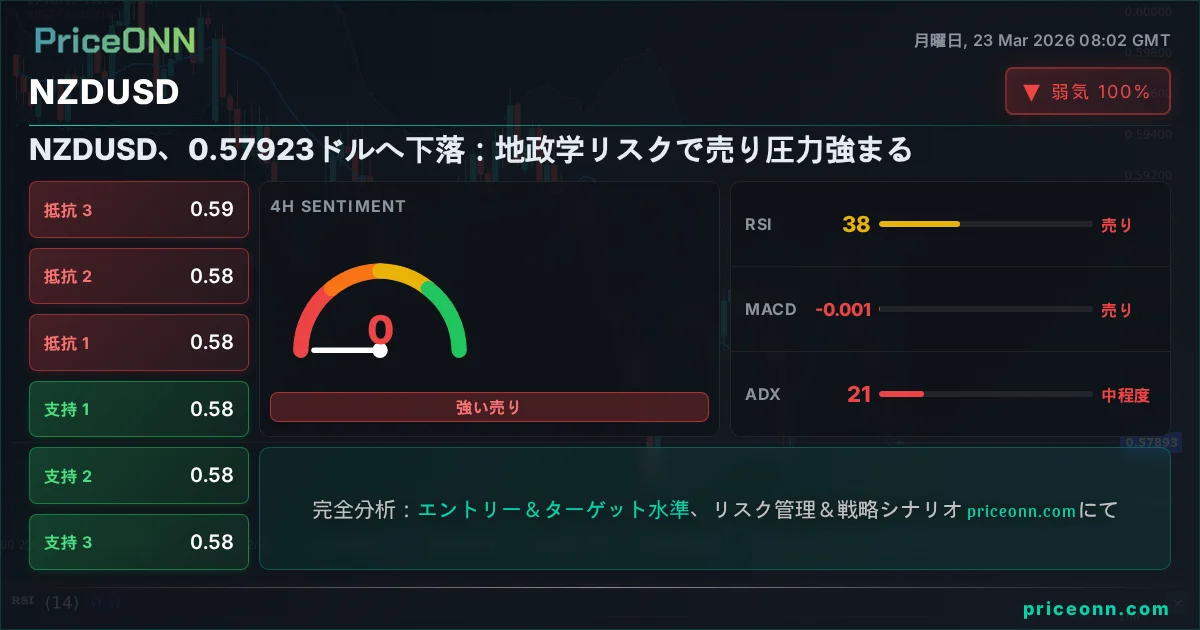This screenshot has width=1200, height=630.
Task: Click the 4H SENTIMENT panel label
Action: click(338, 207)
